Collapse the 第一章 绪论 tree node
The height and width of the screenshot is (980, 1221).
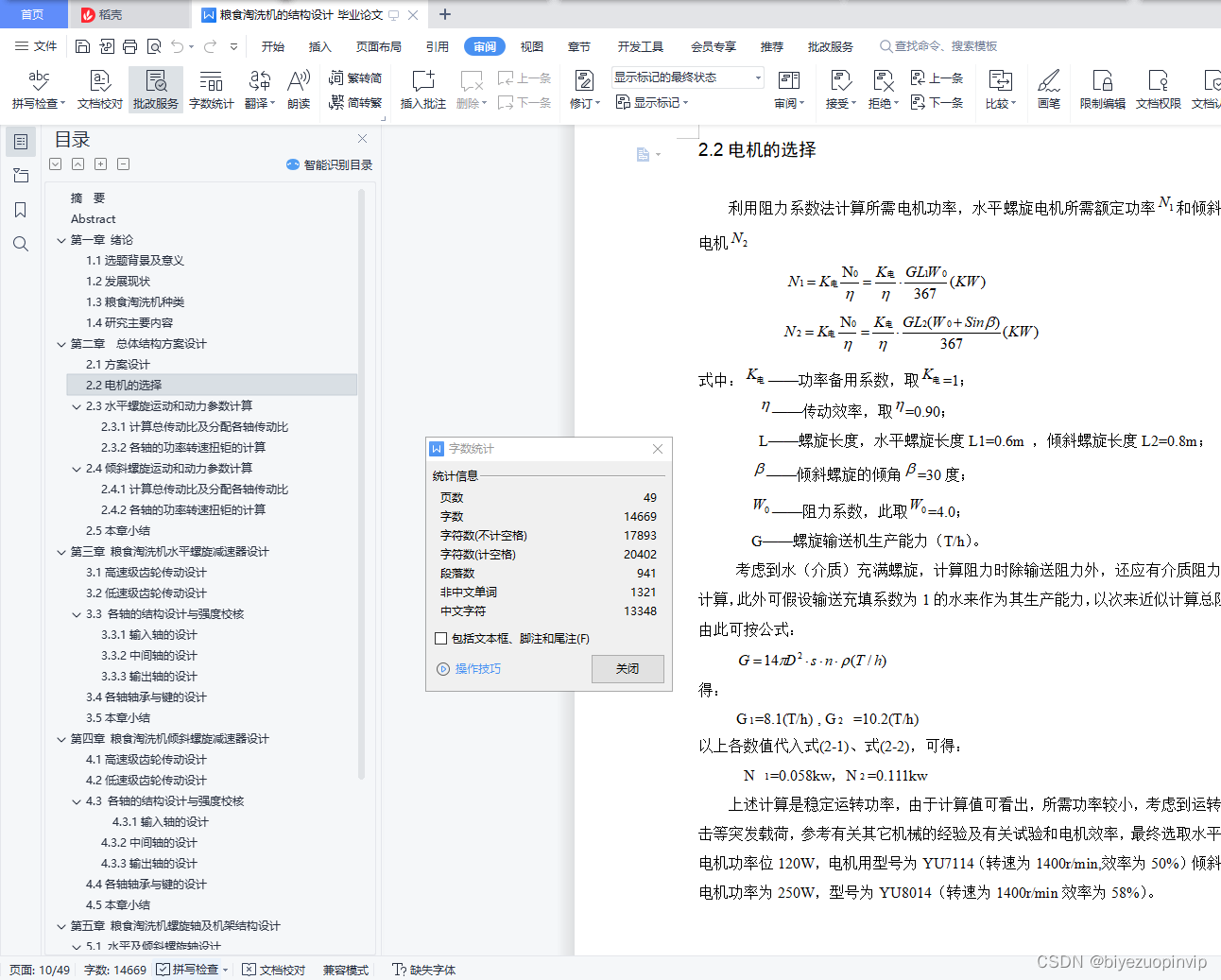(x=61, y=240)
